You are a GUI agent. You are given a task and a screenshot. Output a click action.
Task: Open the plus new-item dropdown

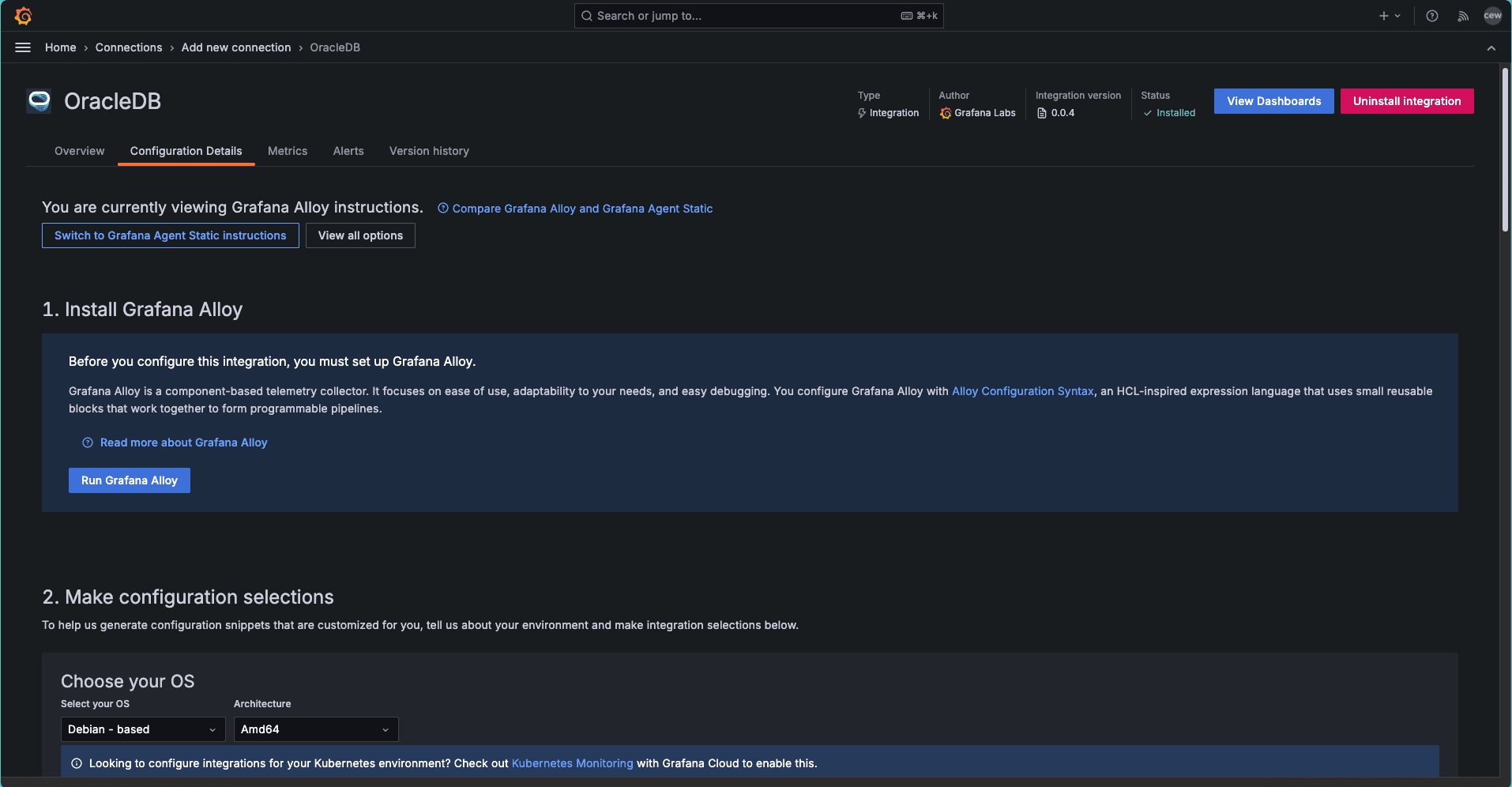point(1389,16)
